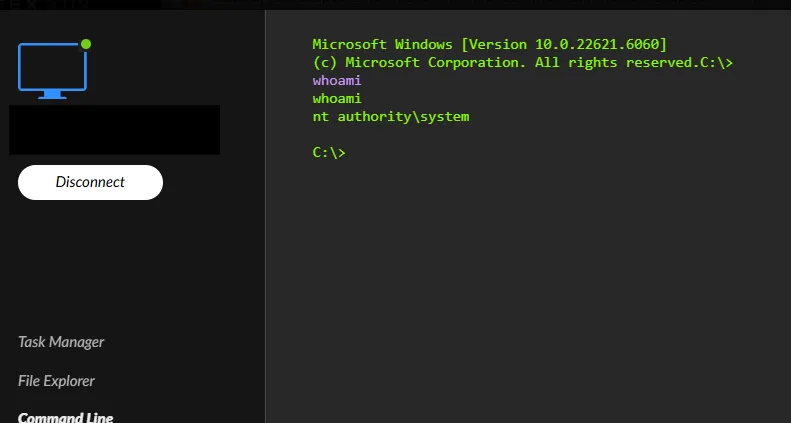Click the C:\> after rights reserved

point(717,62)
